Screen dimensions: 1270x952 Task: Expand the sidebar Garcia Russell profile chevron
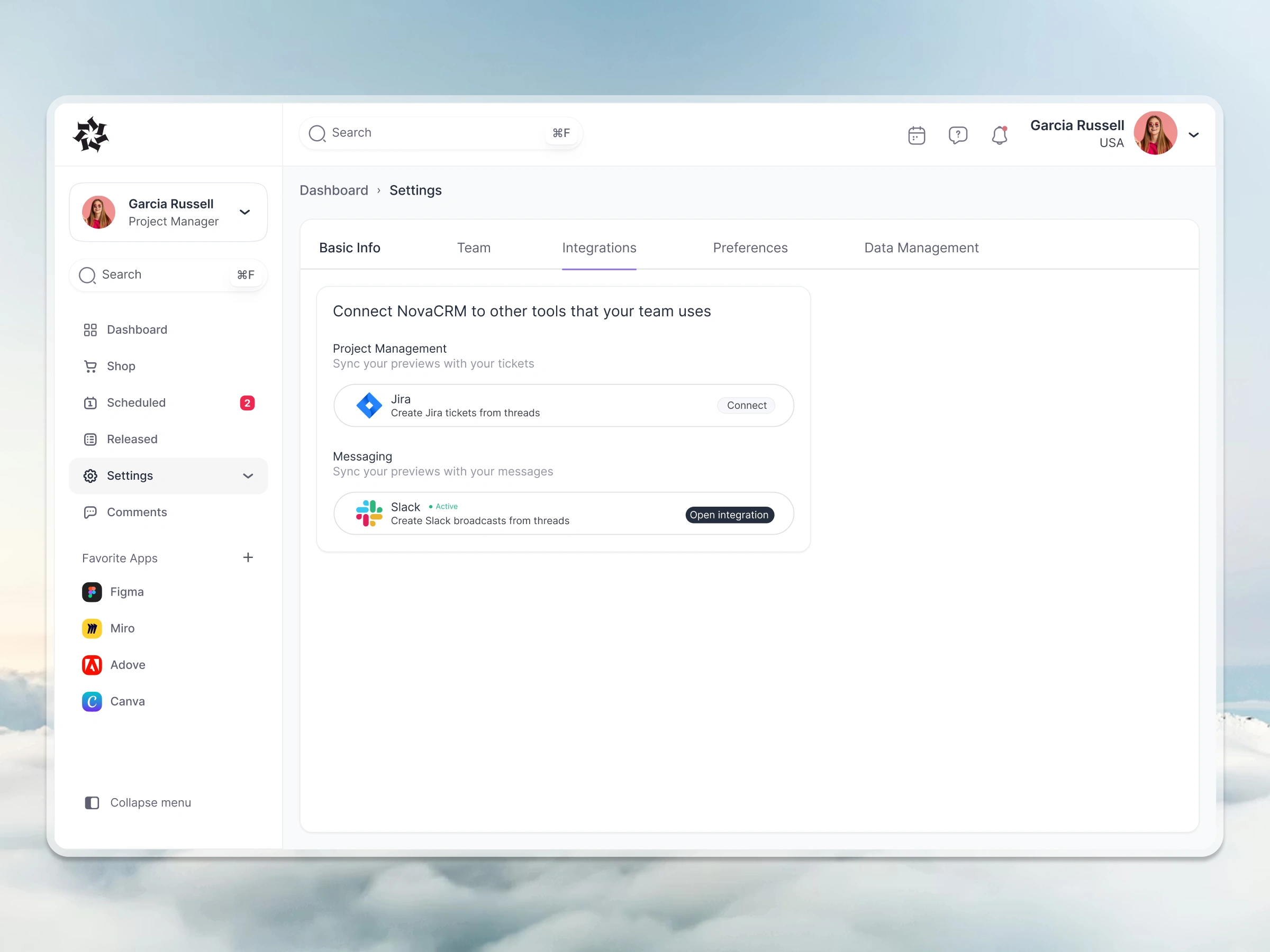(x=244, y=212)
